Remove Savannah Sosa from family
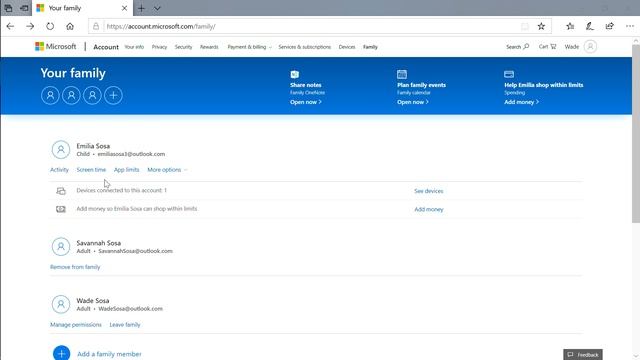 pos(75,267)
